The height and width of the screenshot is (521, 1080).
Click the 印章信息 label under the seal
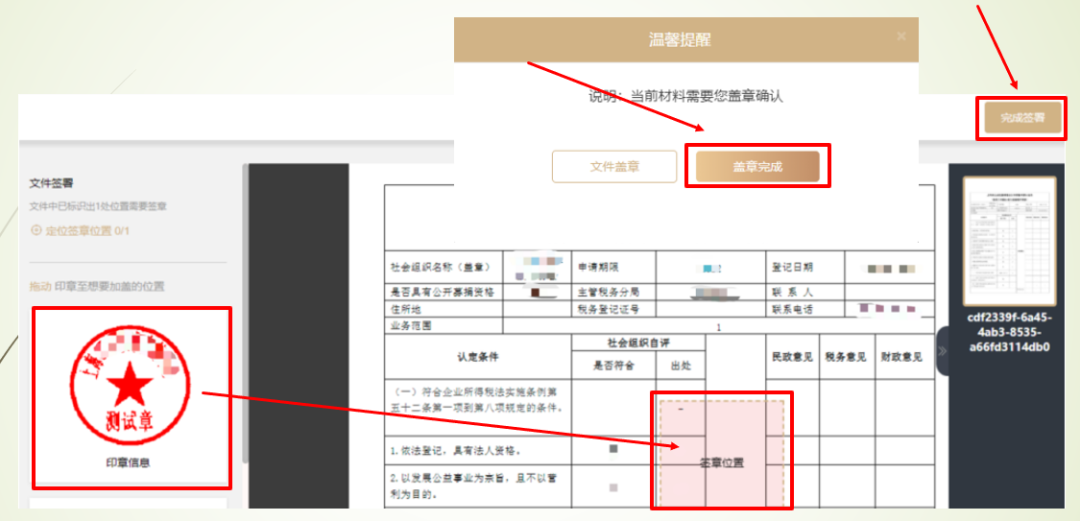point(129,463)
